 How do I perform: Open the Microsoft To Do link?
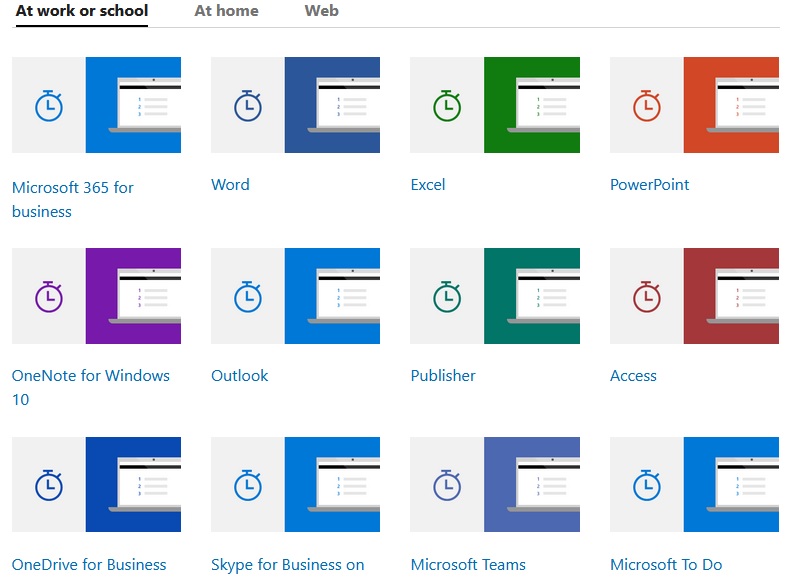click(x=666, y=565)
